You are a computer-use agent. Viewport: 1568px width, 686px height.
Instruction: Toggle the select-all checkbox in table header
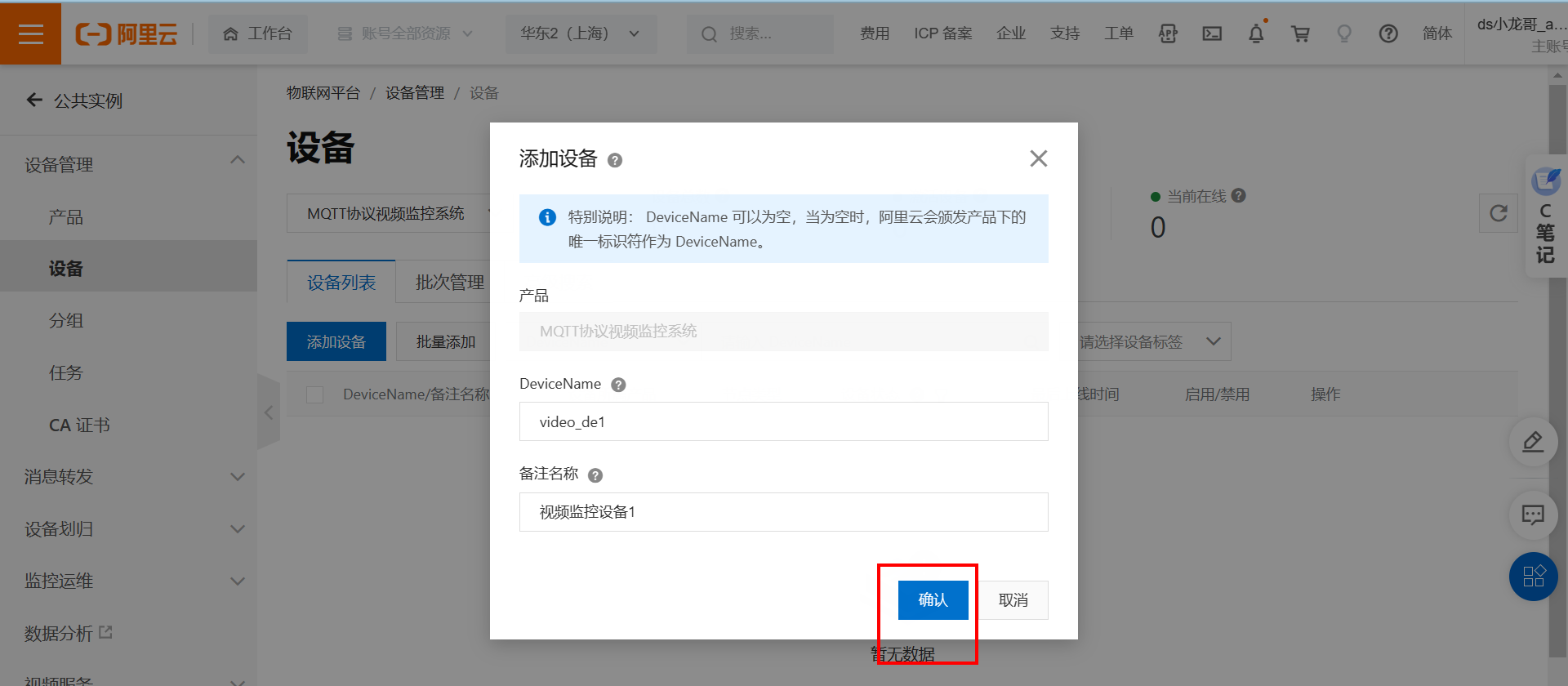[314, 394]
